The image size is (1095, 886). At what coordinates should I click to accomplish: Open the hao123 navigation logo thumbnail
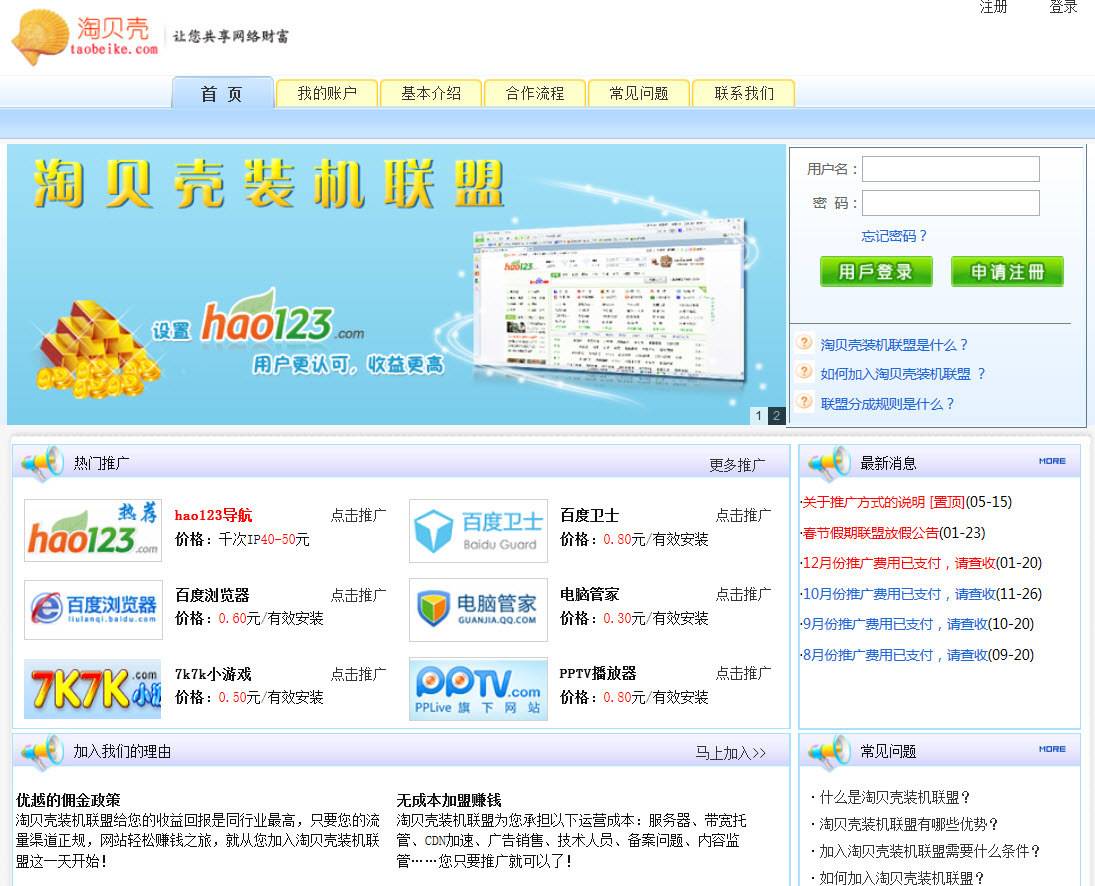point(93,530)
